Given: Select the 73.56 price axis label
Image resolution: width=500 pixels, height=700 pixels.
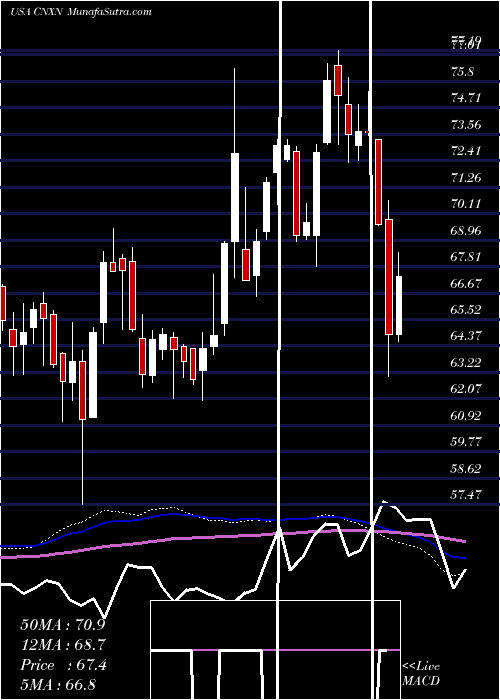Looking at the screenshot, I should point(466,125).
